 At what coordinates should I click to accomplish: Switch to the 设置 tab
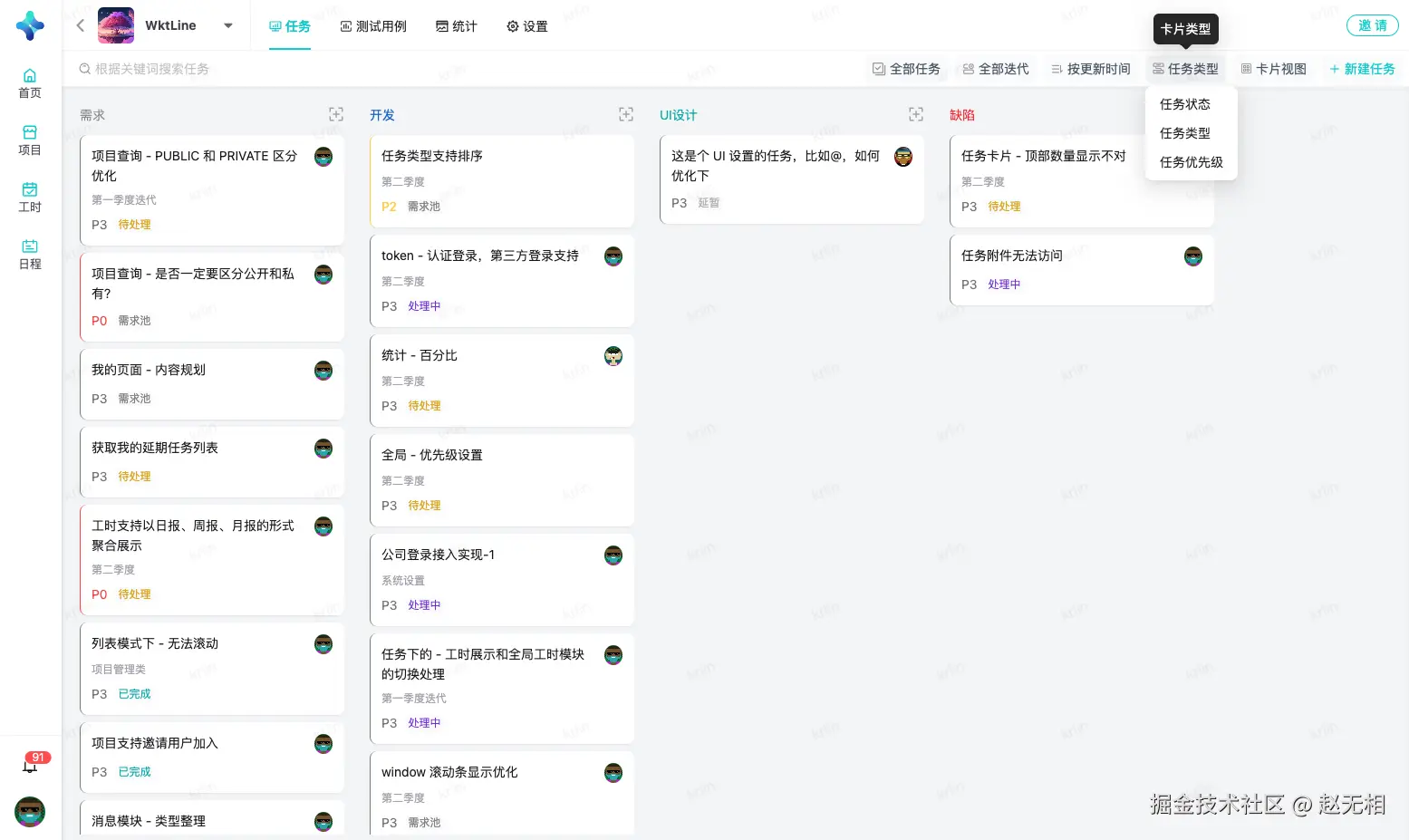pos(527,26)
